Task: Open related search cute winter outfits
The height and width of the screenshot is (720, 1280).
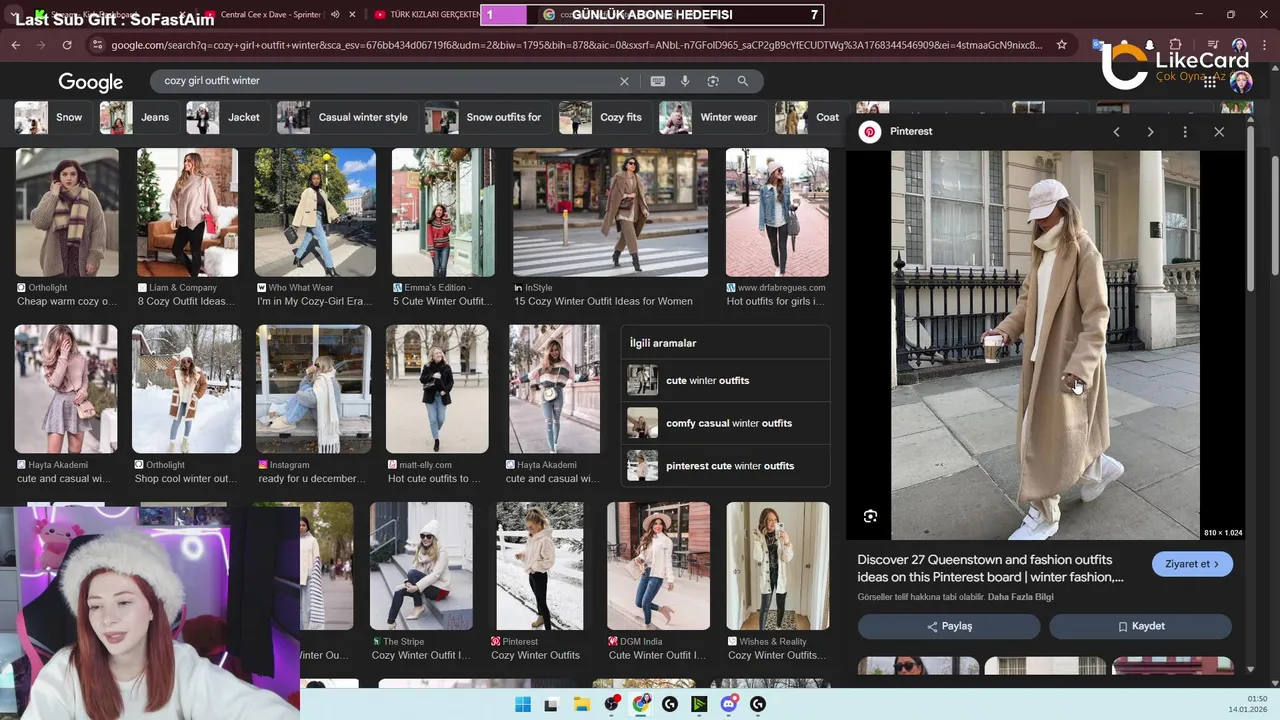Action: (725, 381)
